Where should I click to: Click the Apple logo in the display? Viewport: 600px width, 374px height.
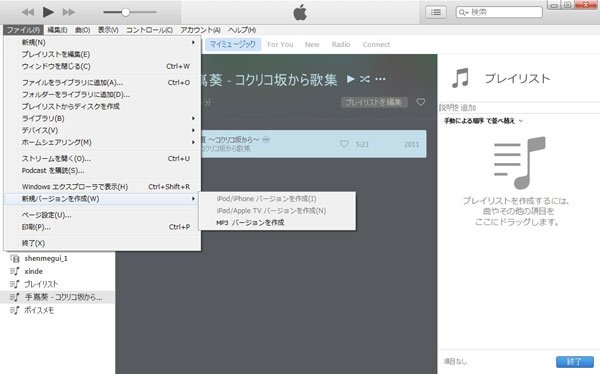(x=300, y=12)
